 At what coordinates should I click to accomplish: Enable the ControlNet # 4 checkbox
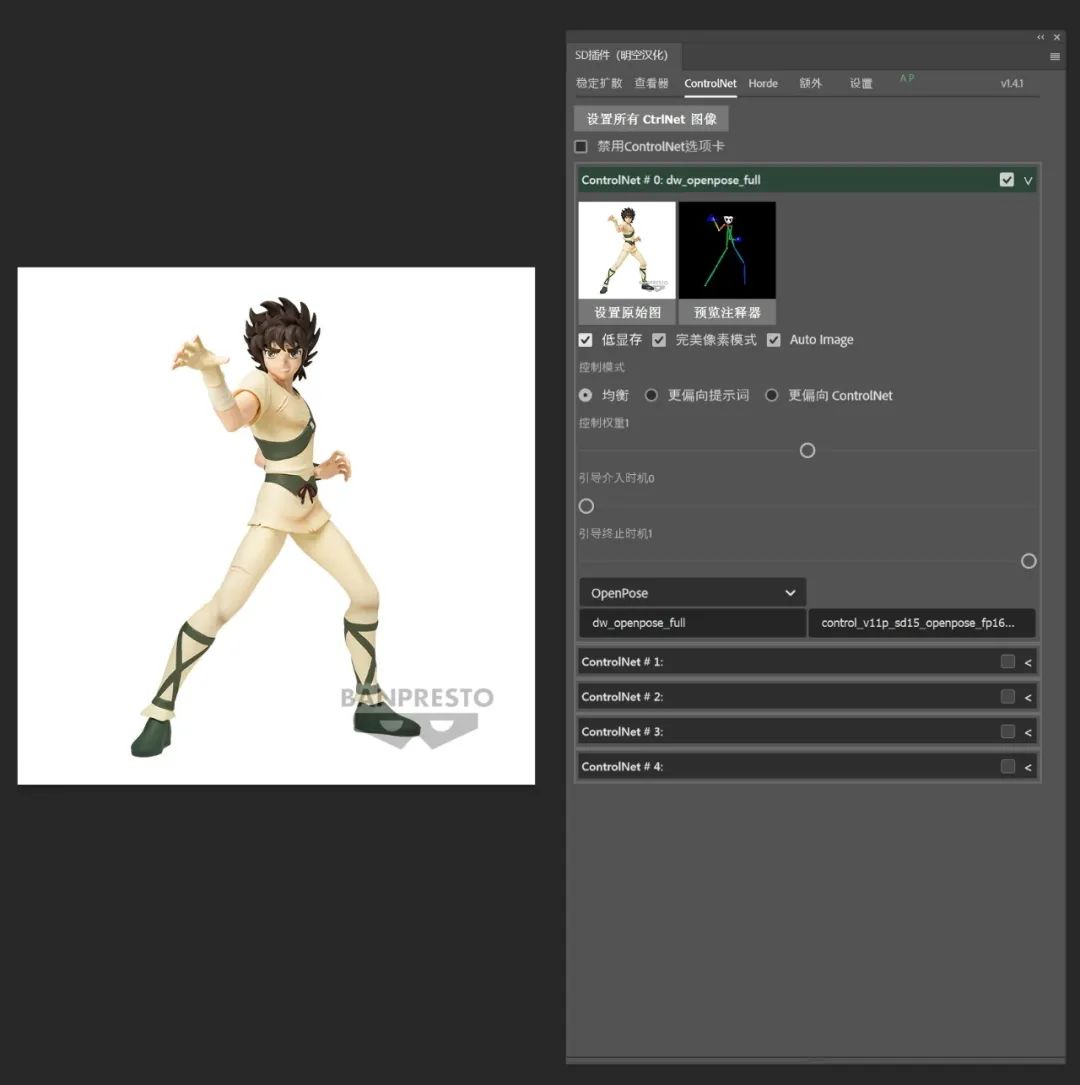click(x=1007, y=766)
